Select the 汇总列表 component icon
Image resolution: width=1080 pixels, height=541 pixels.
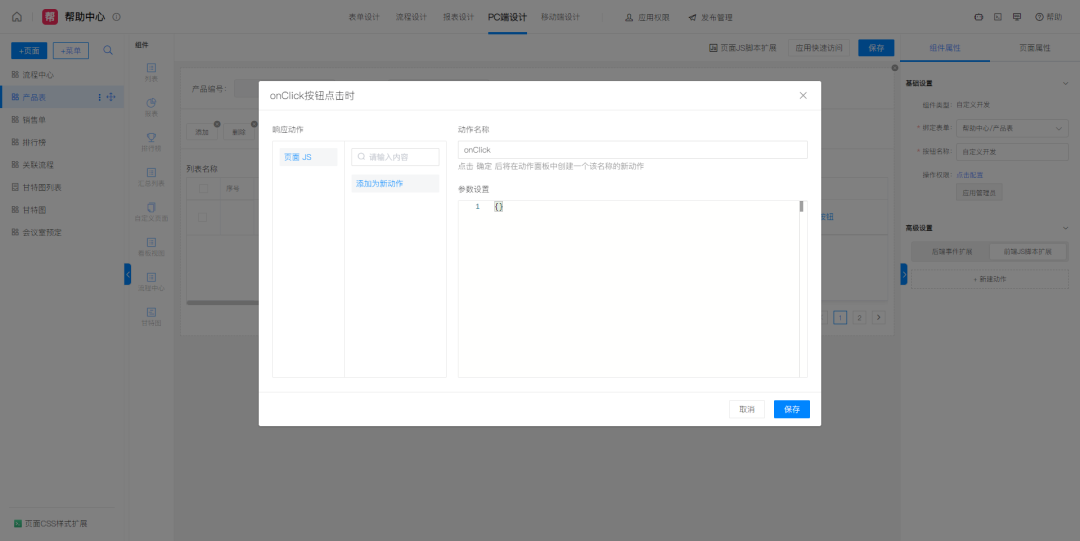click(x=152, y=172)
